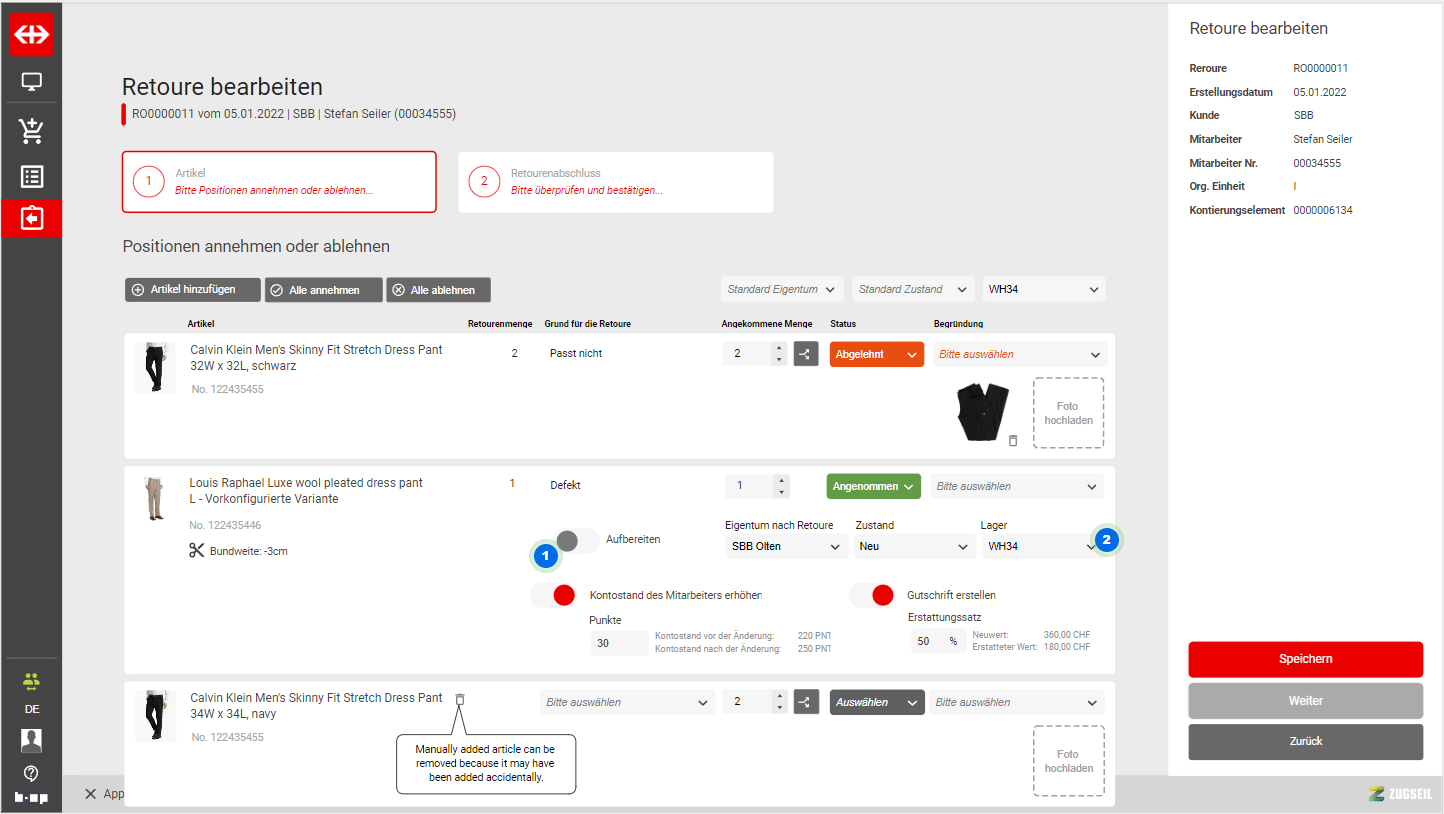Toggle the Aufbereiten switch
Image resolution: width=1444 pixels, height=814 pixels.
point(576,540)
